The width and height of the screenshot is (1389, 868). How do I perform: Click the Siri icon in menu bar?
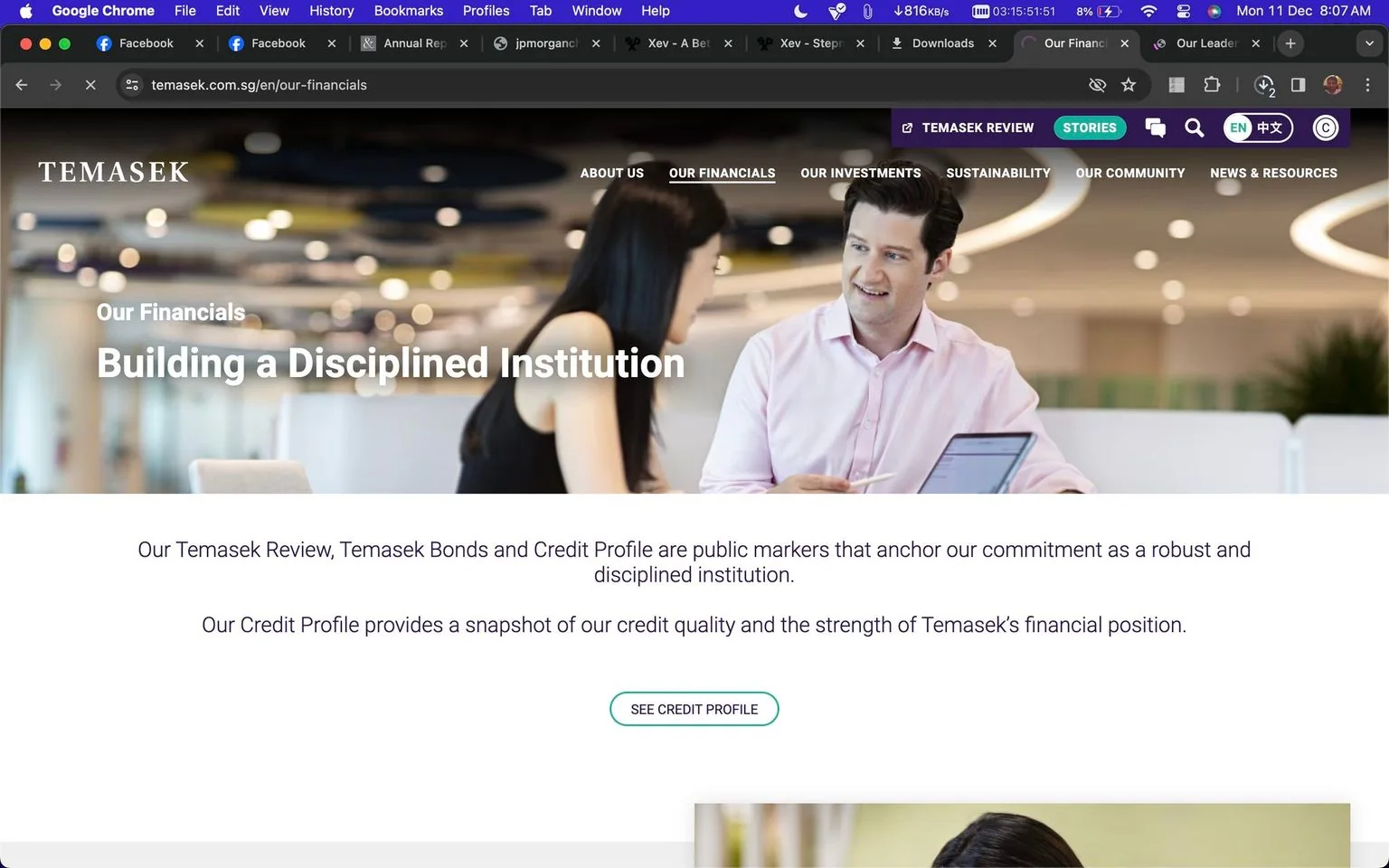tap(1214, 11)
